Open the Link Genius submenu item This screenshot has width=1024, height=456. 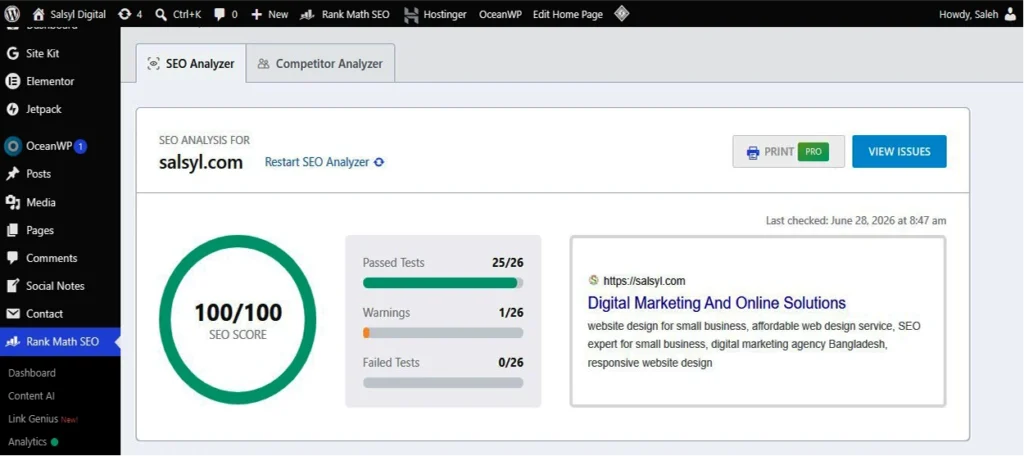tap(43, 419)
